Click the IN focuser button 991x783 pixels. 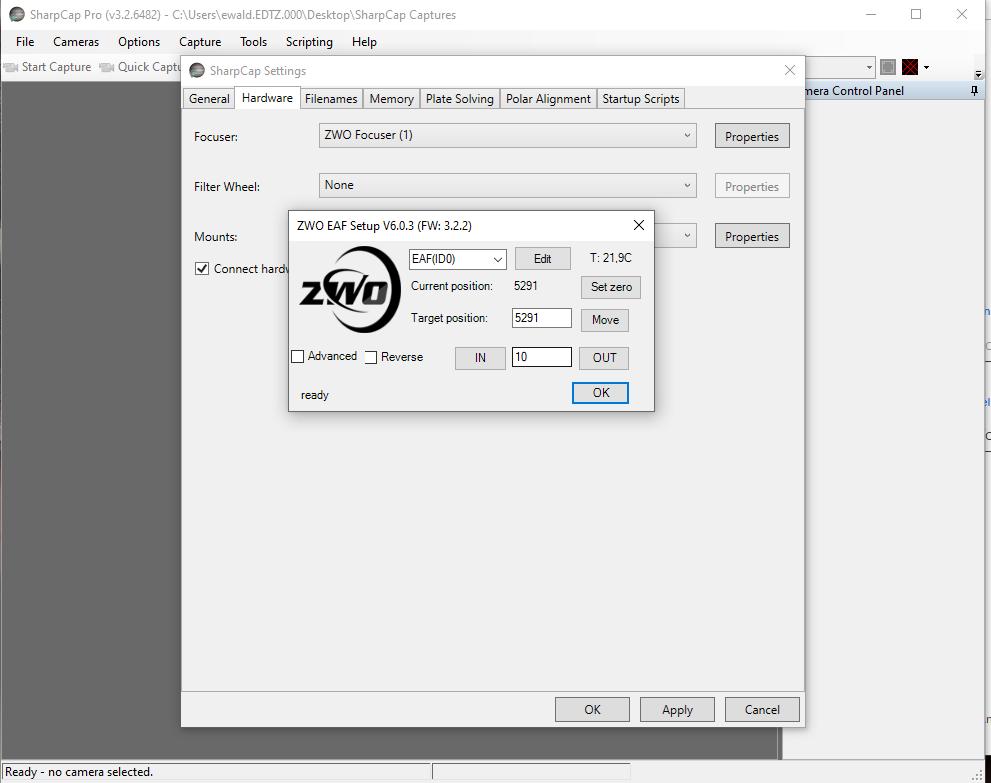coord(480,358)
